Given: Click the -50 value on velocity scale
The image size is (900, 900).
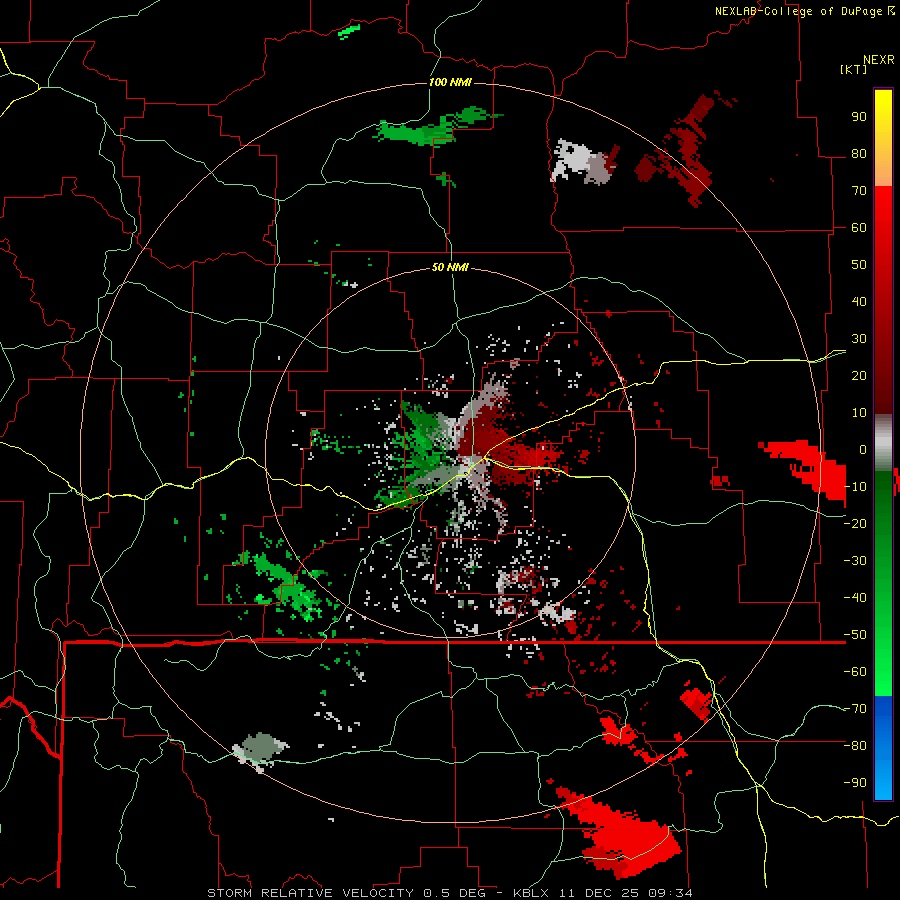Looking at the screenshot, I should click(x=855, y=635).
